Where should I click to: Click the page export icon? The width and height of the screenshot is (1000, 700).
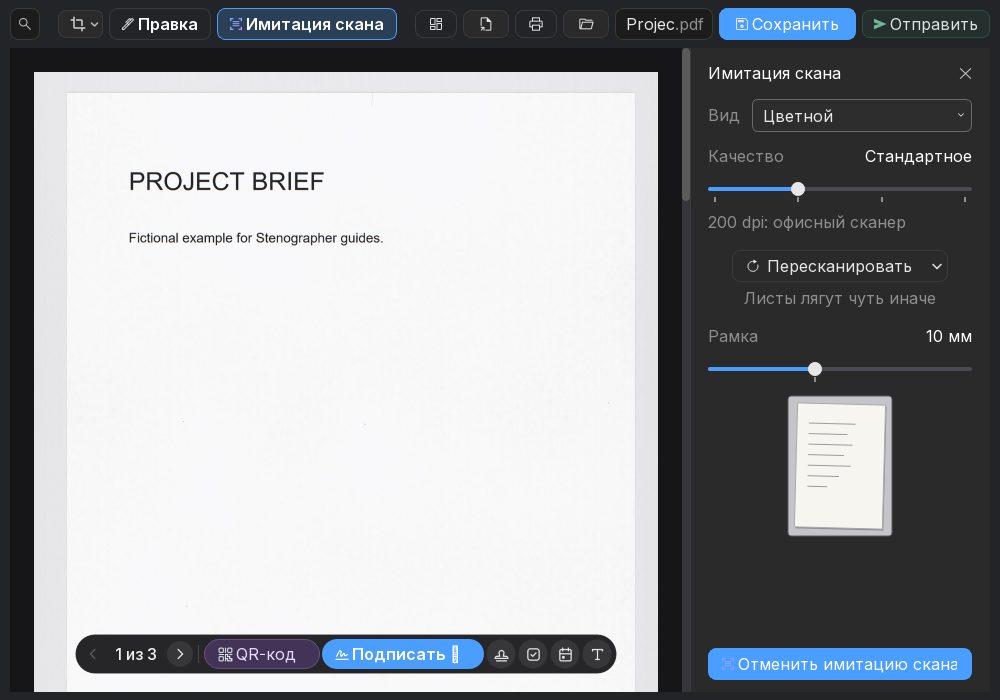[486, 24]
